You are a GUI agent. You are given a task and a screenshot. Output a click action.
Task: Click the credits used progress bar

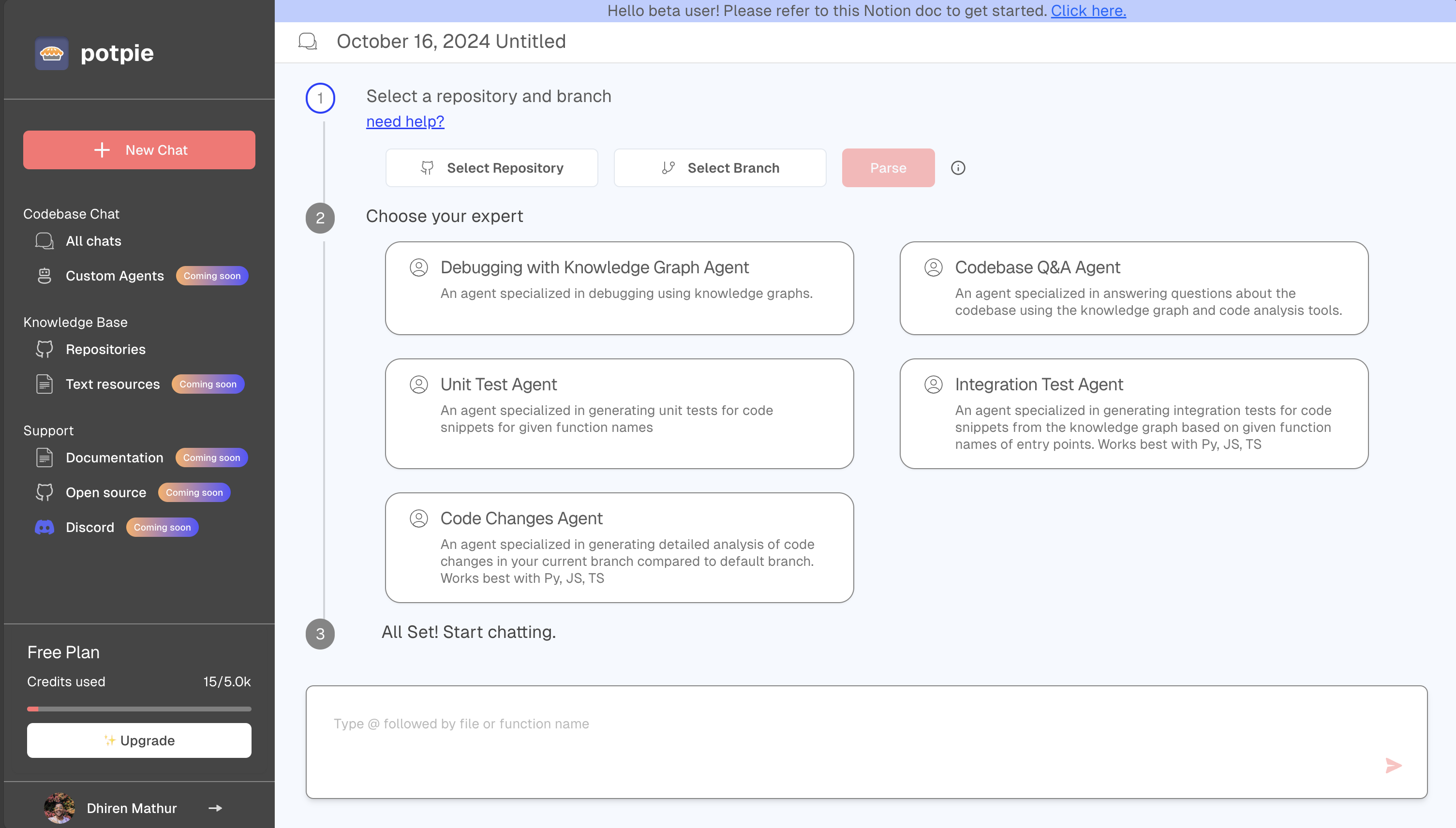tap(139, 709)
